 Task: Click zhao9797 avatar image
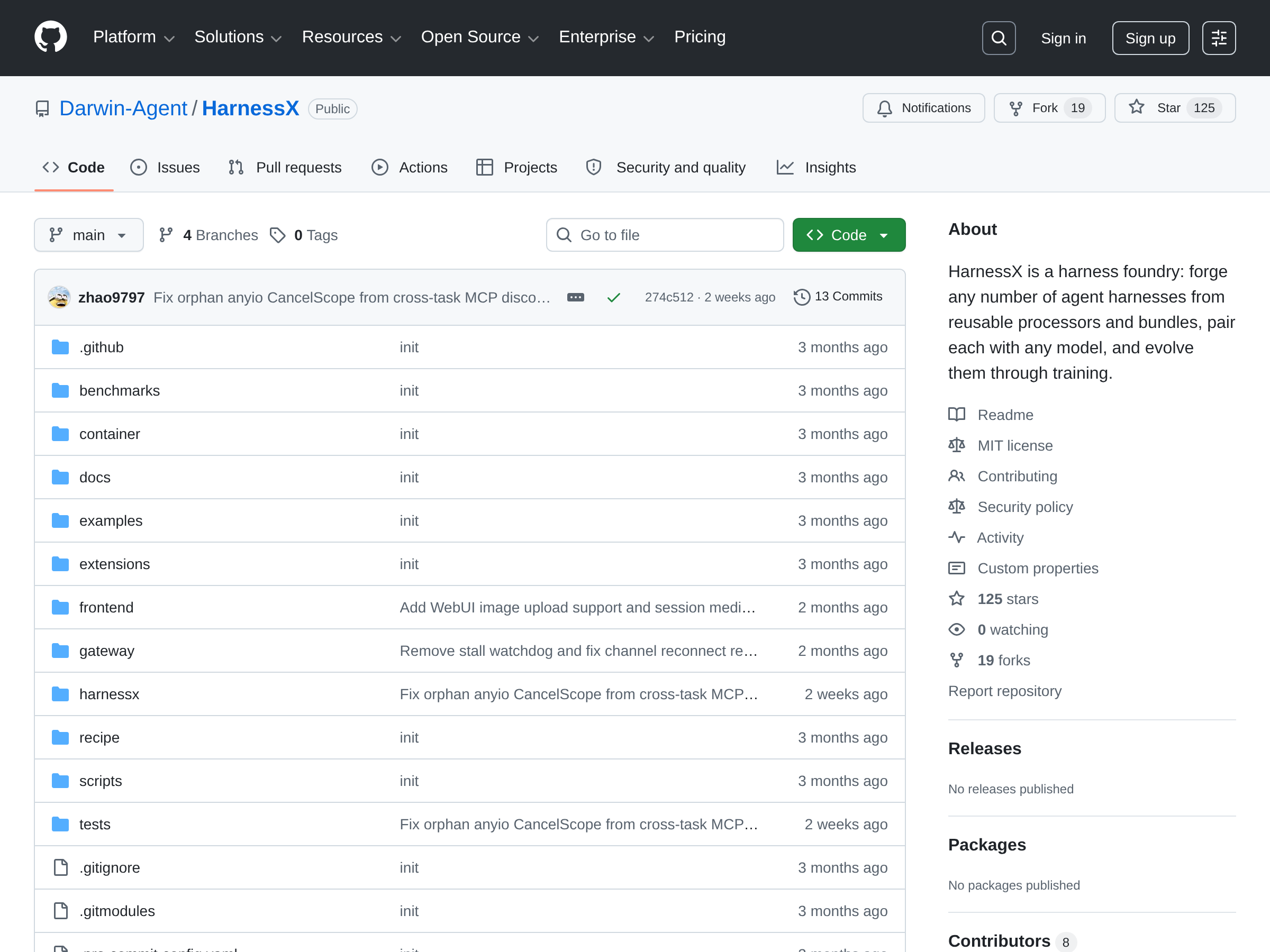coord(59,297)
